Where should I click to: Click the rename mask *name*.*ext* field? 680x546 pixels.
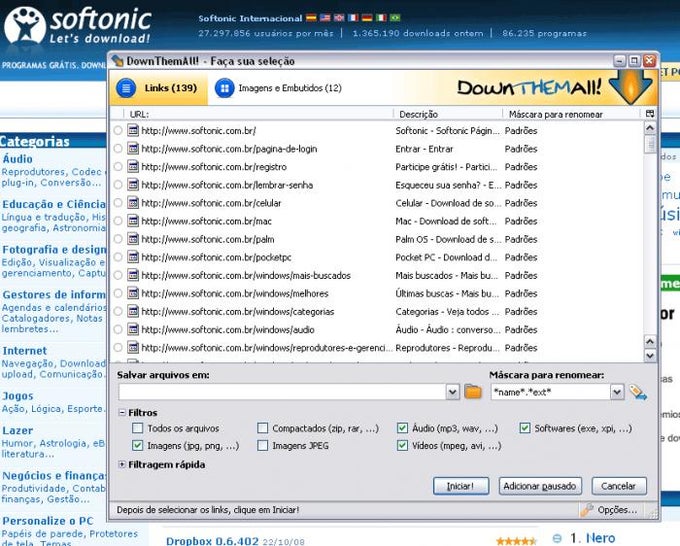pos(551,392)
